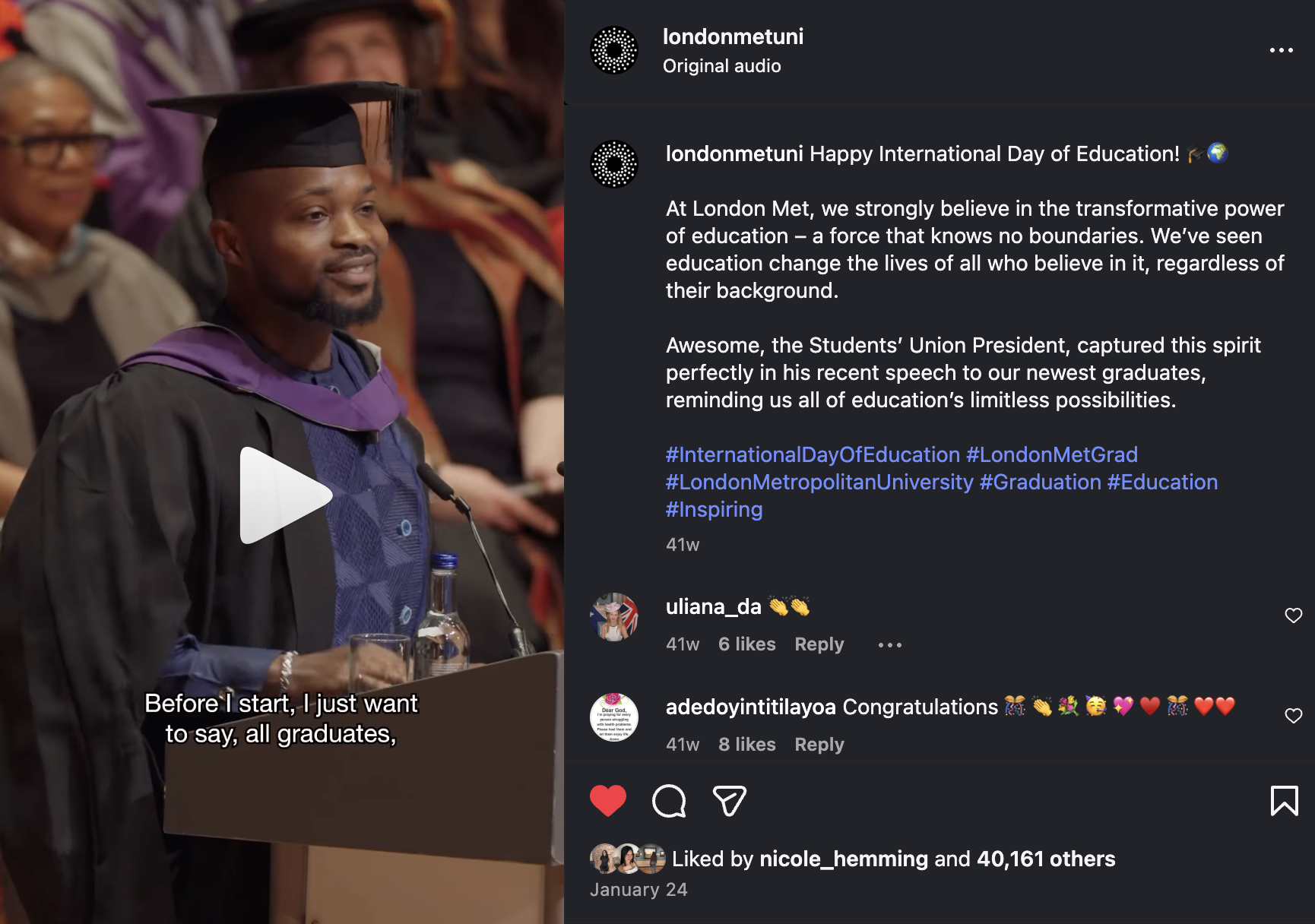The image size is (1315, 924).
Task: Open uliana_da's profile picture
Action: click(x=614, y=617)
